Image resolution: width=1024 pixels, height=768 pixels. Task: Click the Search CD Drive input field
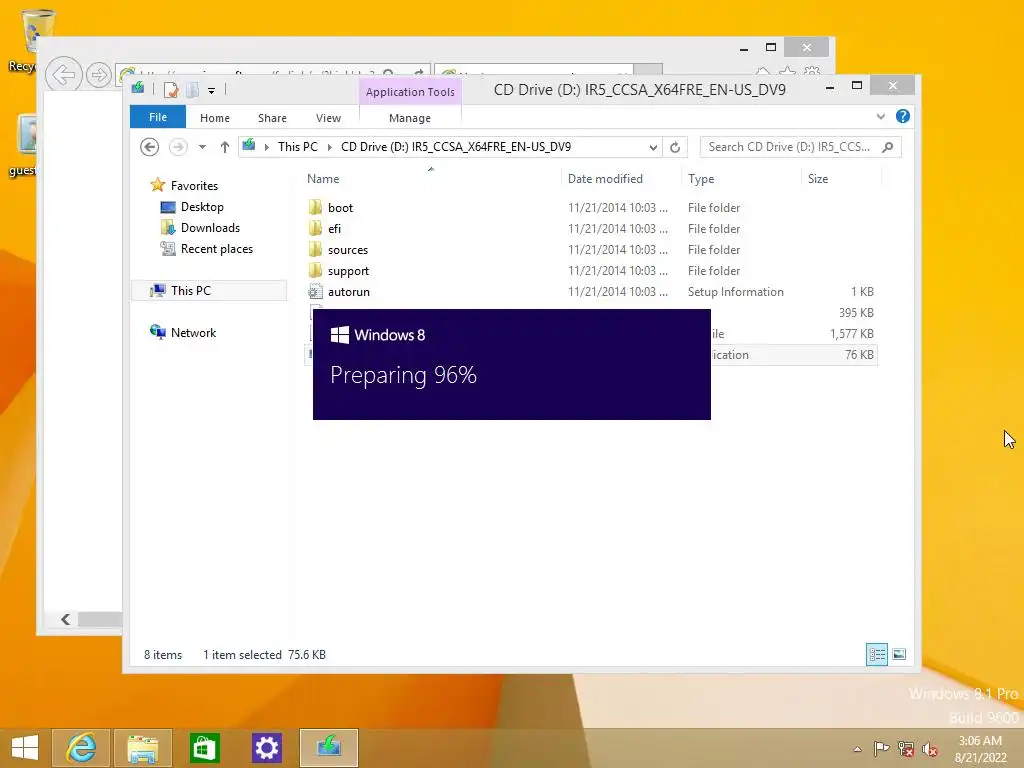tap(790, 147)
